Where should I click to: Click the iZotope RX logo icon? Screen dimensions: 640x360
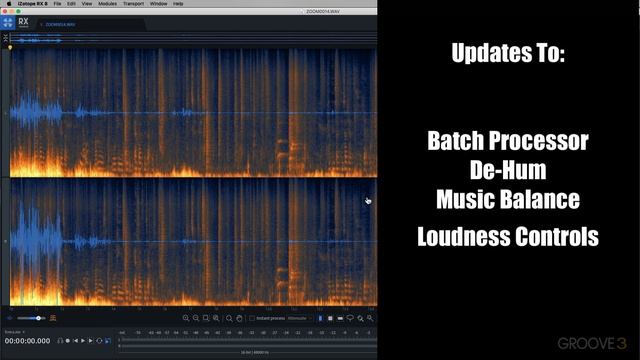pyautogui.click(x=8, y=23)
